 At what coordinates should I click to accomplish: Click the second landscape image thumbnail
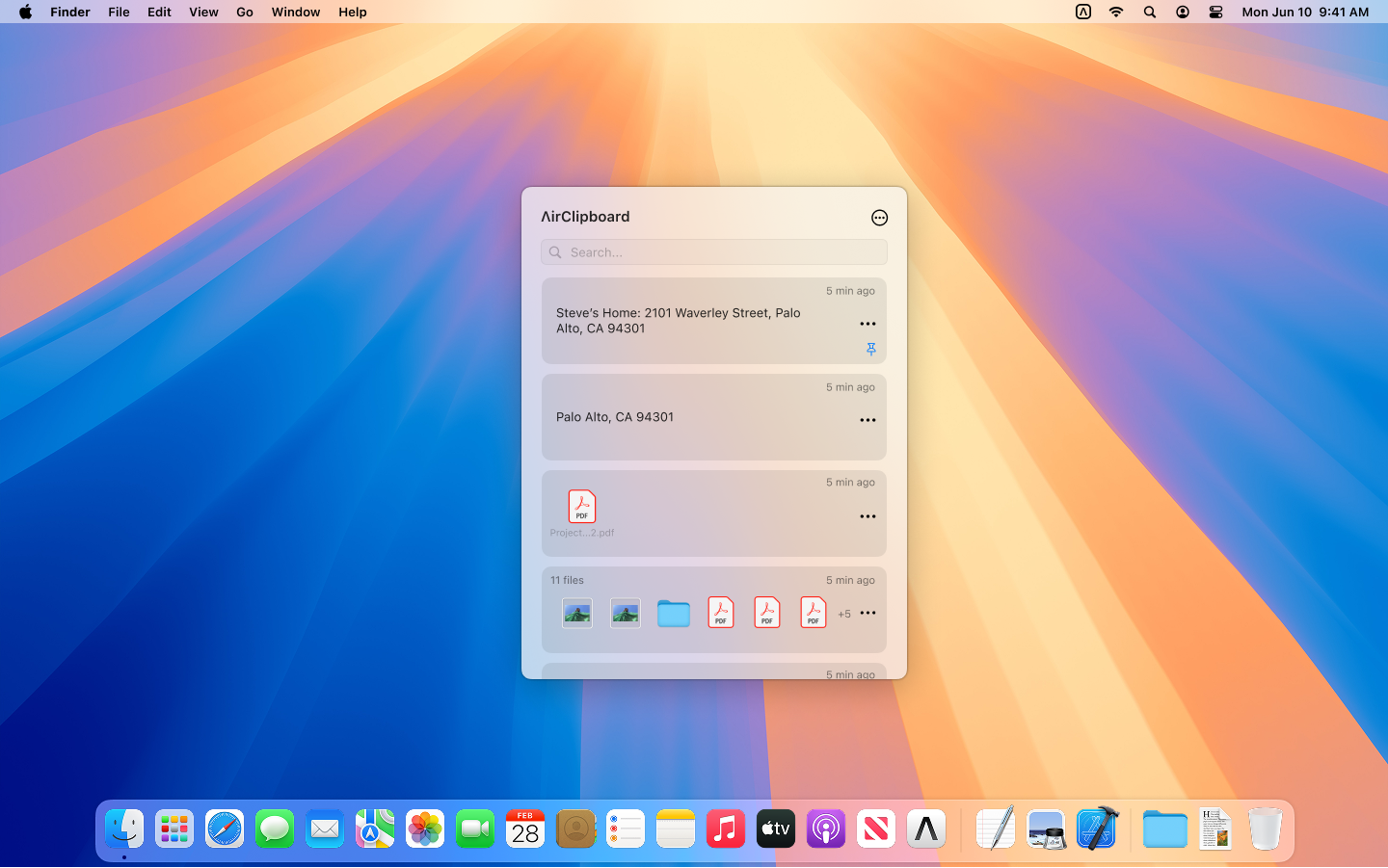point(626,613)
